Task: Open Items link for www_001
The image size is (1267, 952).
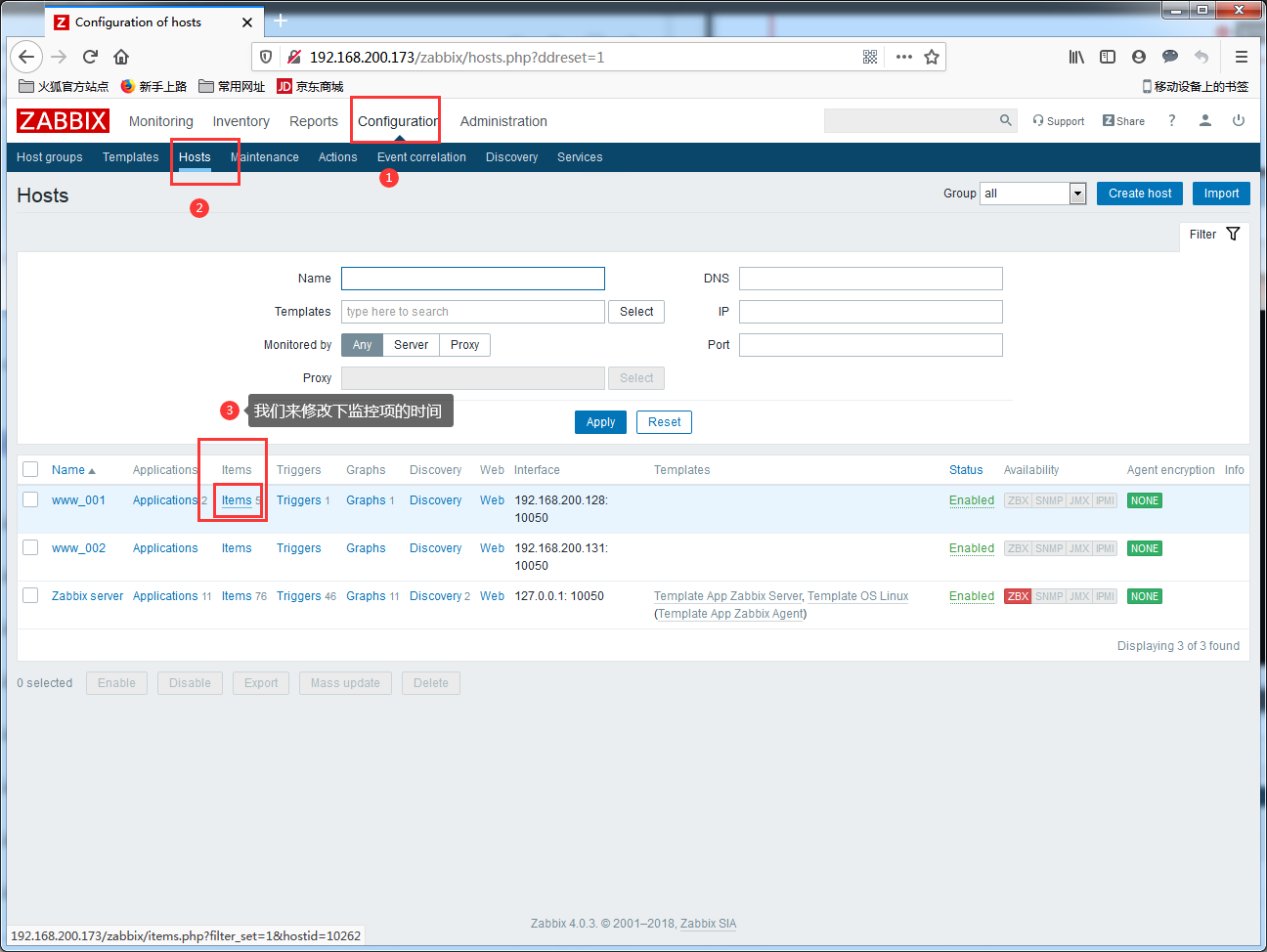Action: coord(237,500)
